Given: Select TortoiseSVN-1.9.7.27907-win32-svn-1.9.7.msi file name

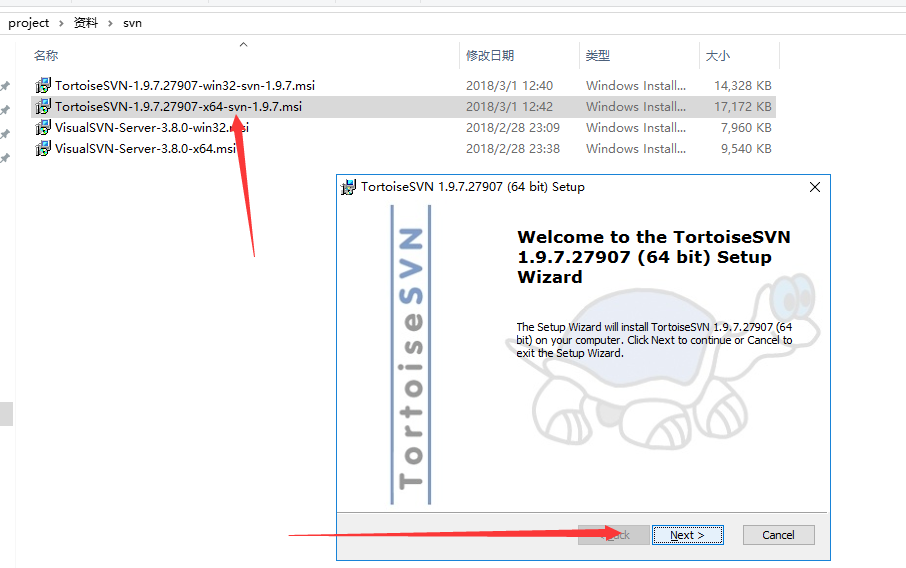Looking at the screenshot, I should click(185, 86).
